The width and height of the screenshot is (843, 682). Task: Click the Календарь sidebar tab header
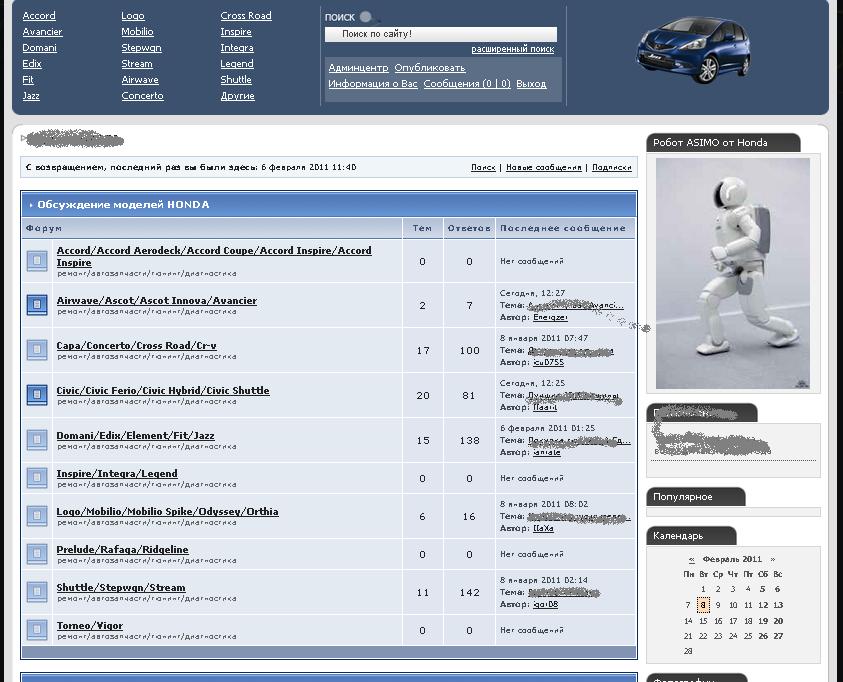(x=691, y=536)
